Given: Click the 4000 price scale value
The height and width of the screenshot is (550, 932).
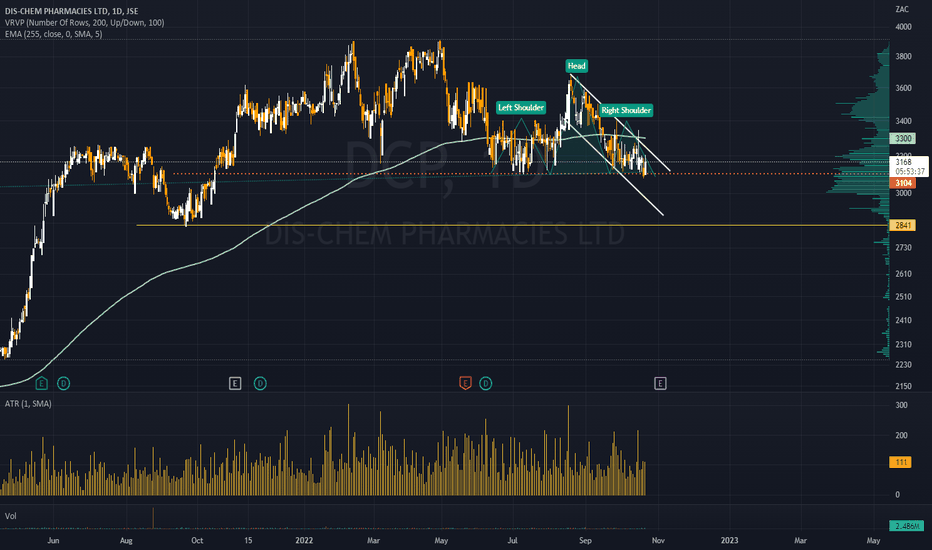Looking at the screenshot, I should click(903, 27).
